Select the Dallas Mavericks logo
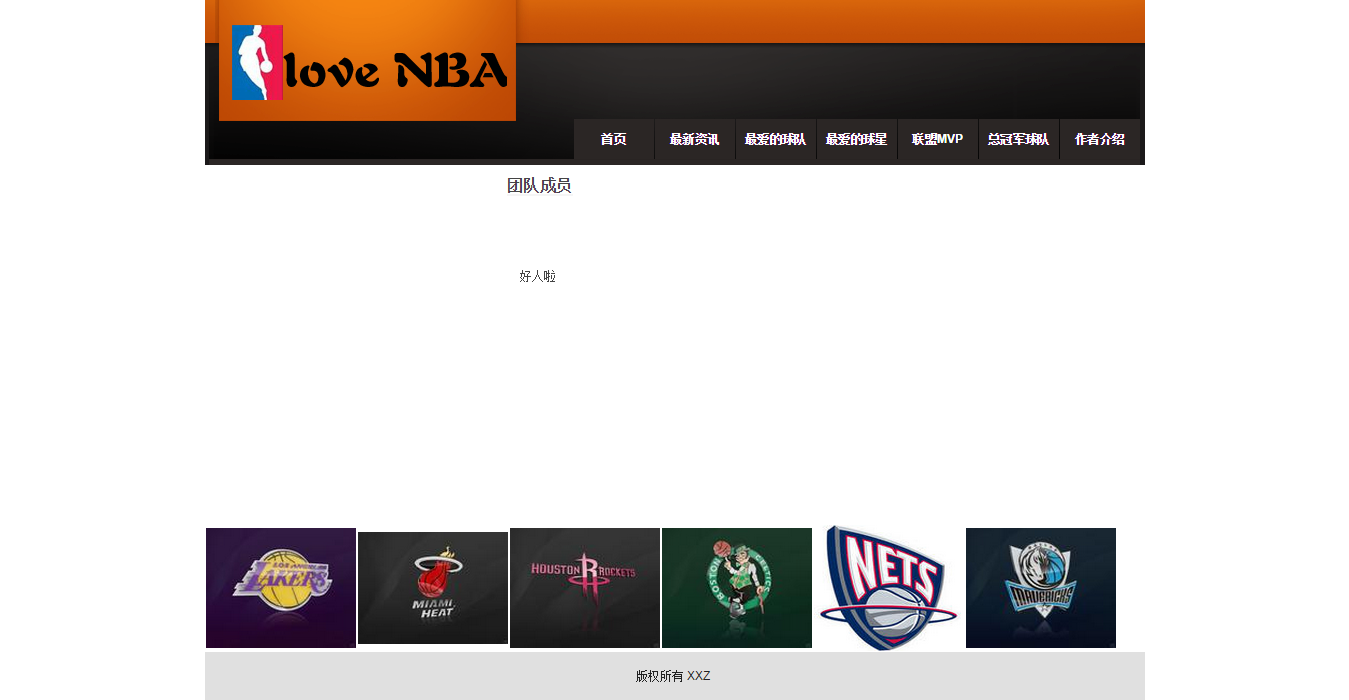 pyautogui.click(x=1041, y=588)
